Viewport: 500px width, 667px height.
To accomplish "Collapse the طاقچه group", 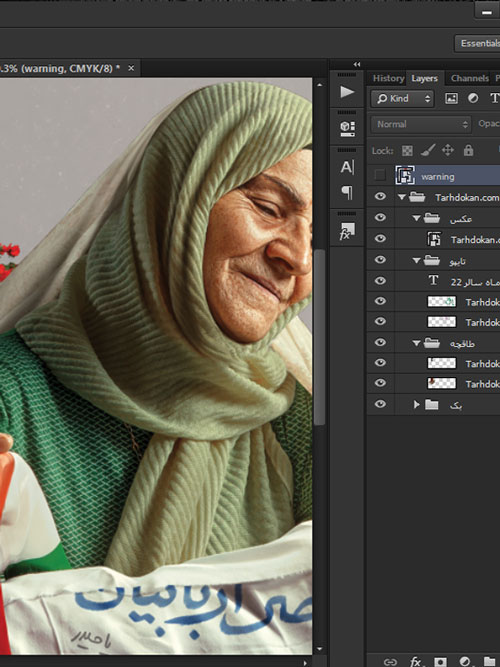I will tap(416, 343).
